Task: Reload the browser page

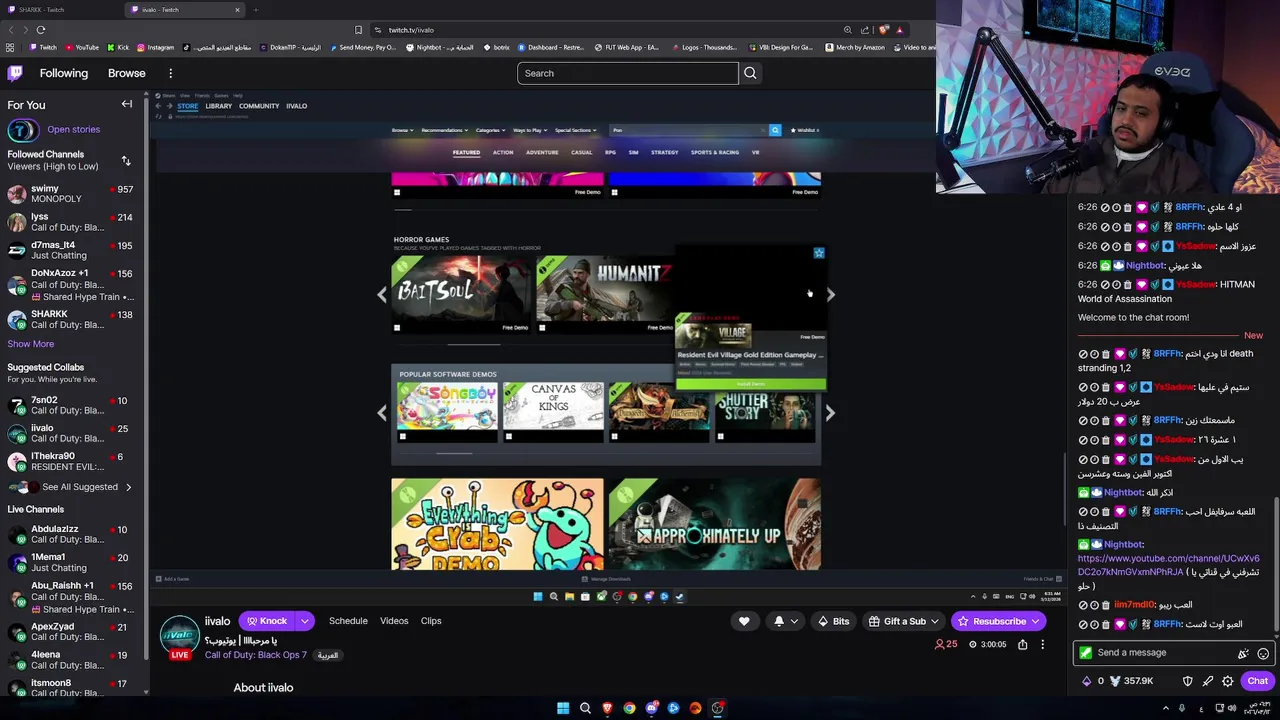Action: point(40,30)
